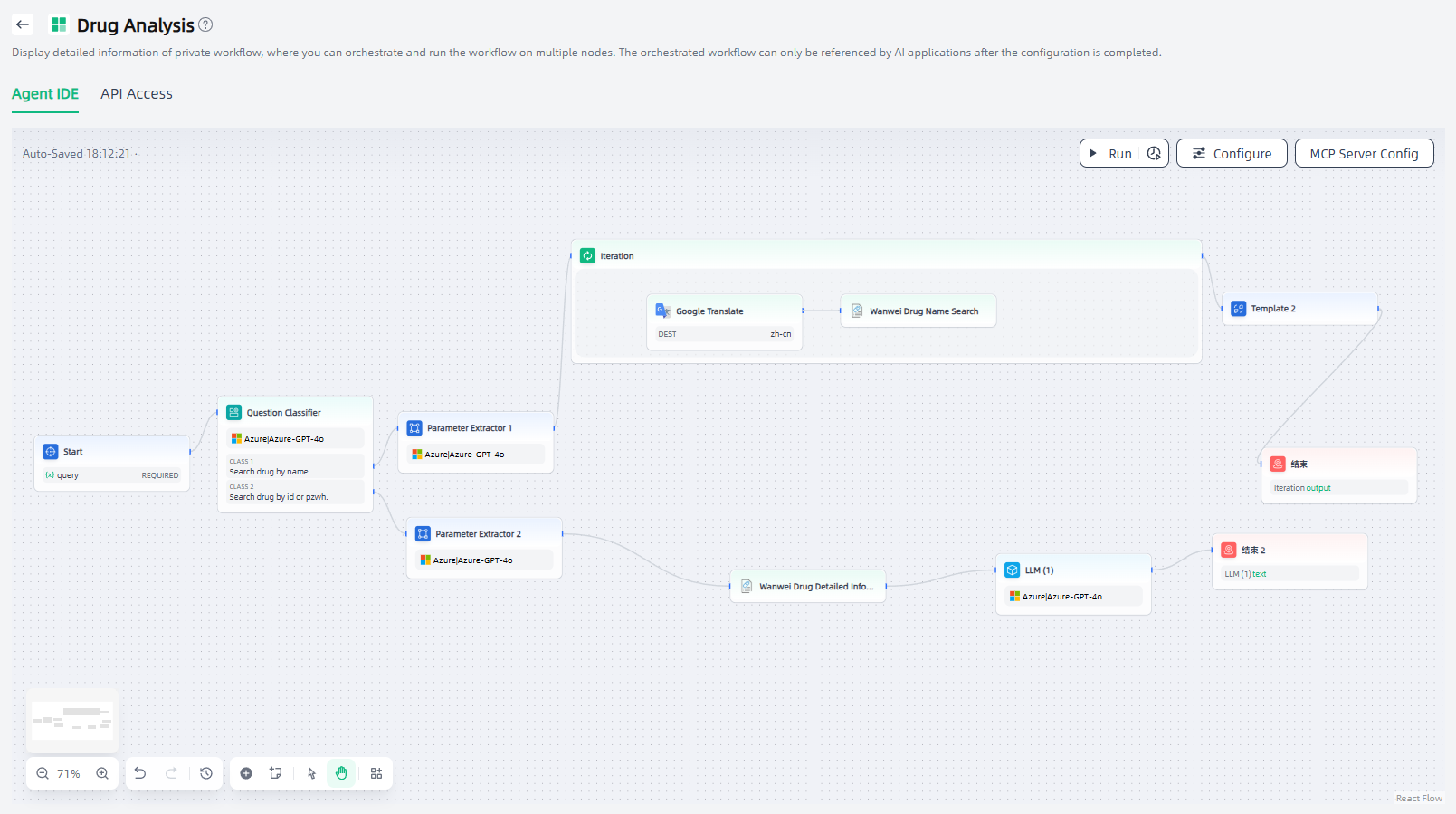This screenshot has width=1456, height=814.
Task: Open run history icon beside the Run button
Action: (1154, 154)
